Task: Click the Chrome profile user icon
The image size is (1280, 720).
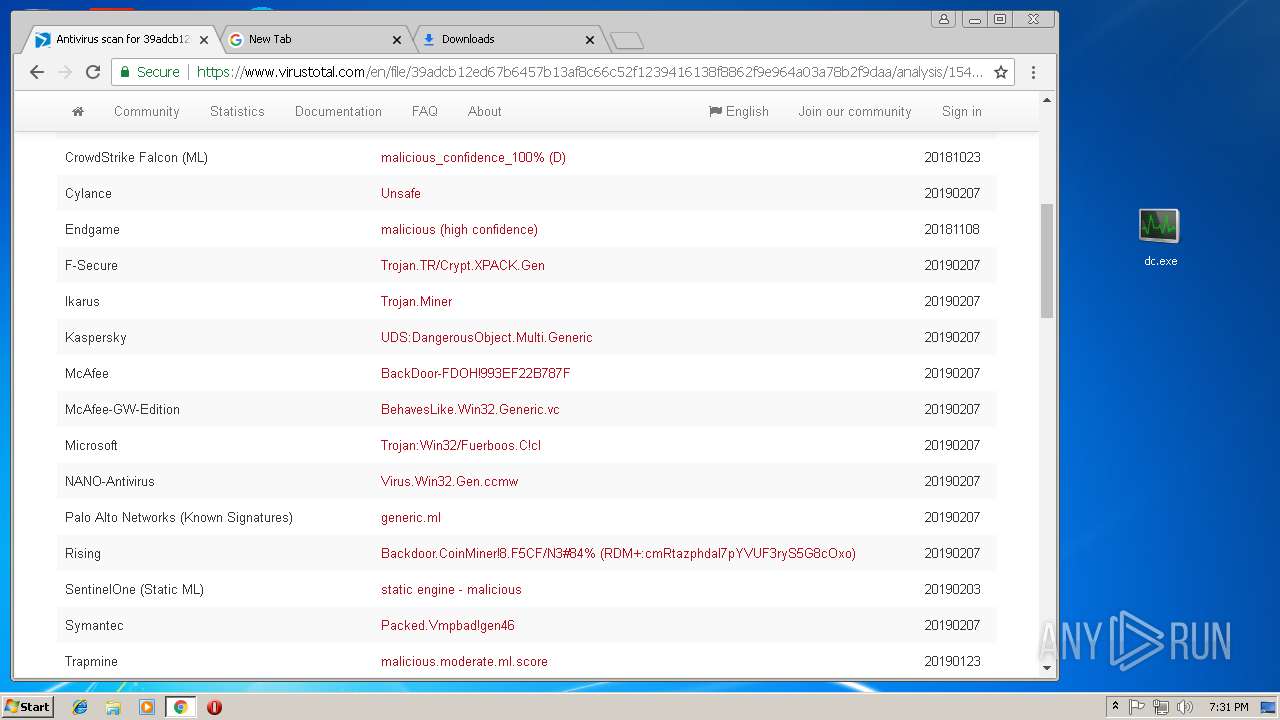Action: (x=943, y=19)
